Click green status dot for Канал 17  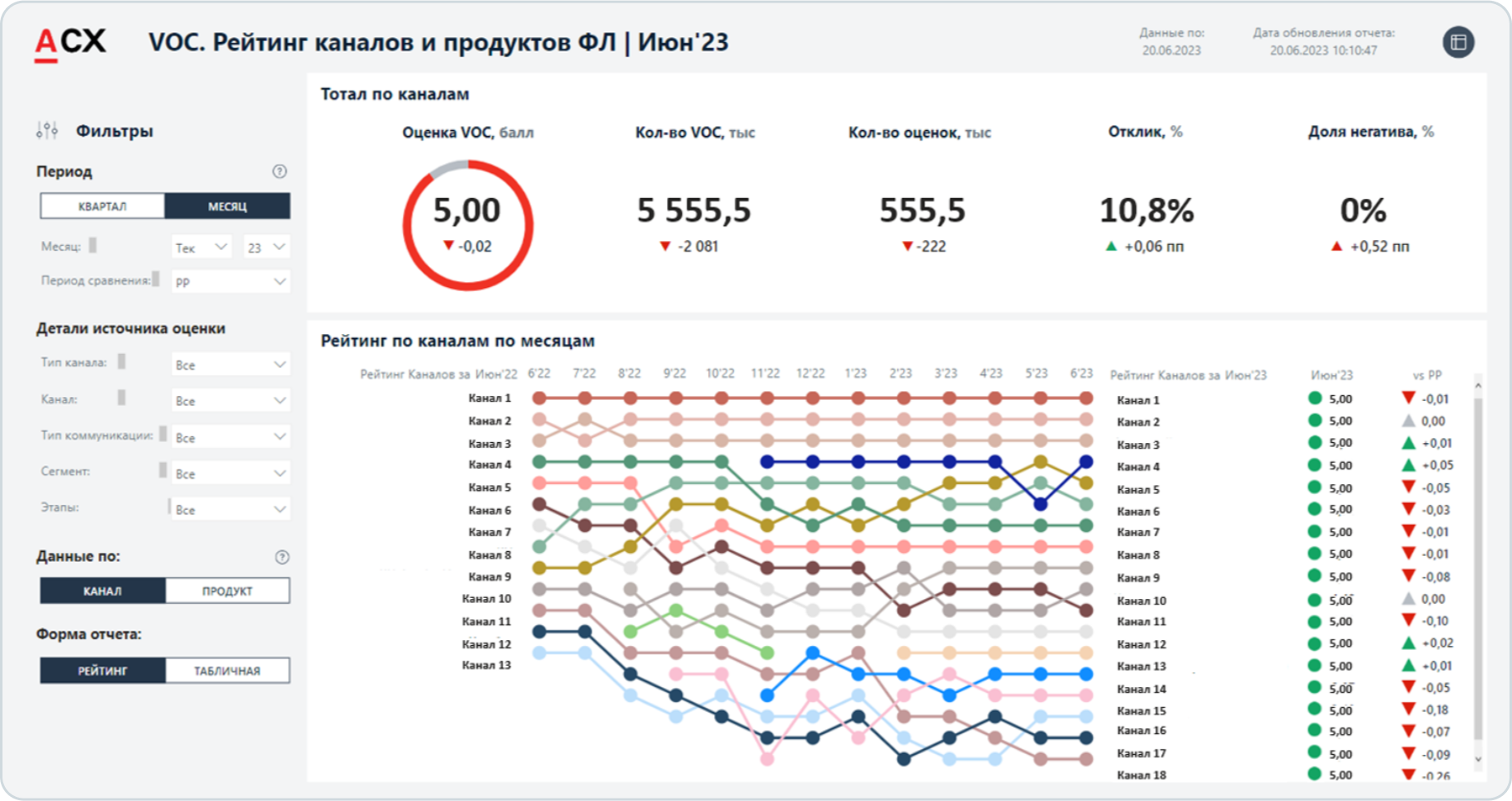coord(1316,753)
